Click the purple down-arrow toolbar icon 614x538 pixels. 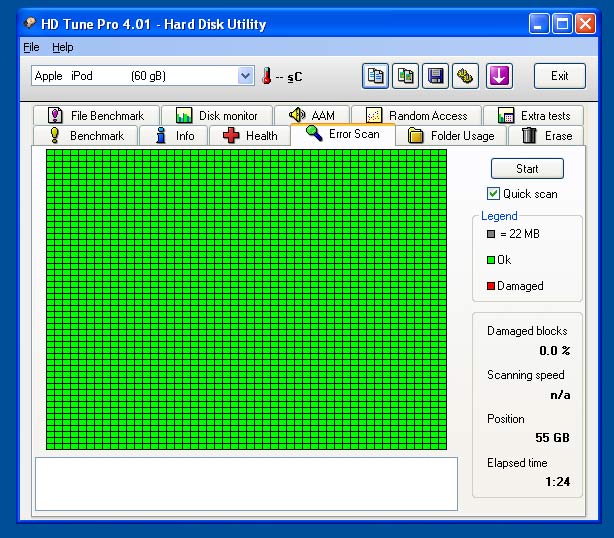pos(500,76)
